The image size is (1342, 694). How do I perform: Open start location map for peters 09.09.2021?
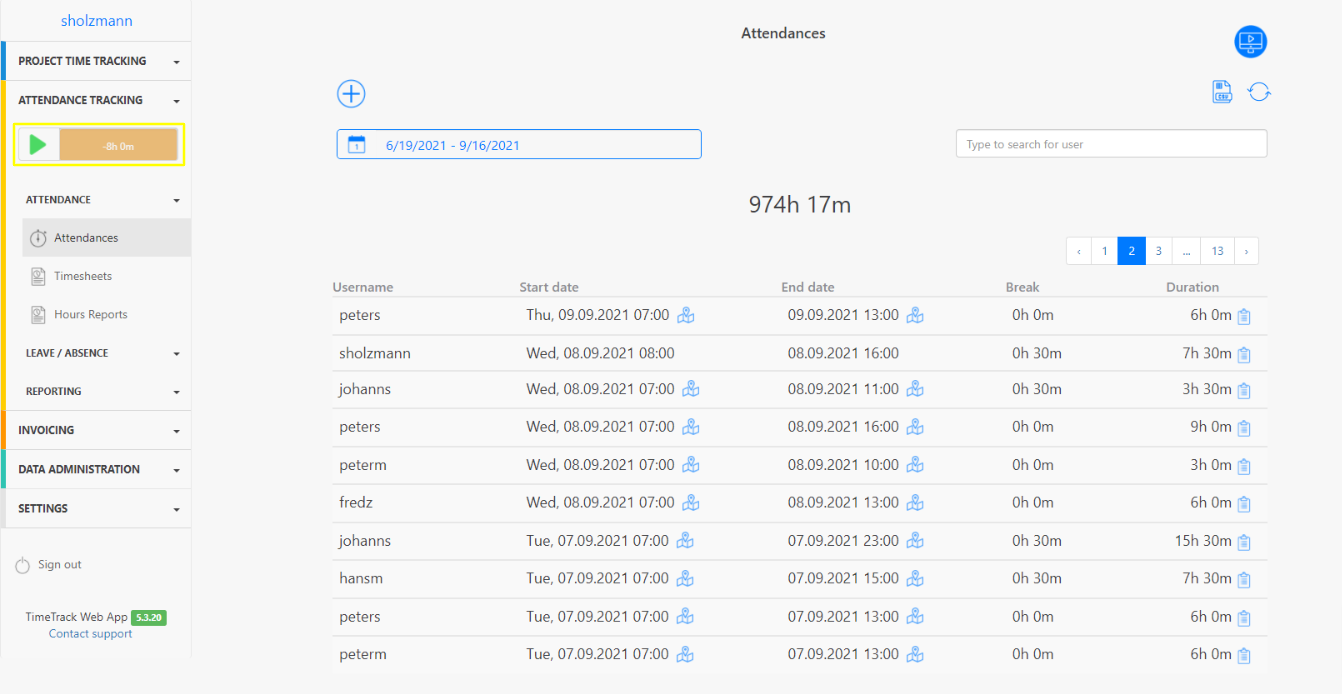(686, 315)
